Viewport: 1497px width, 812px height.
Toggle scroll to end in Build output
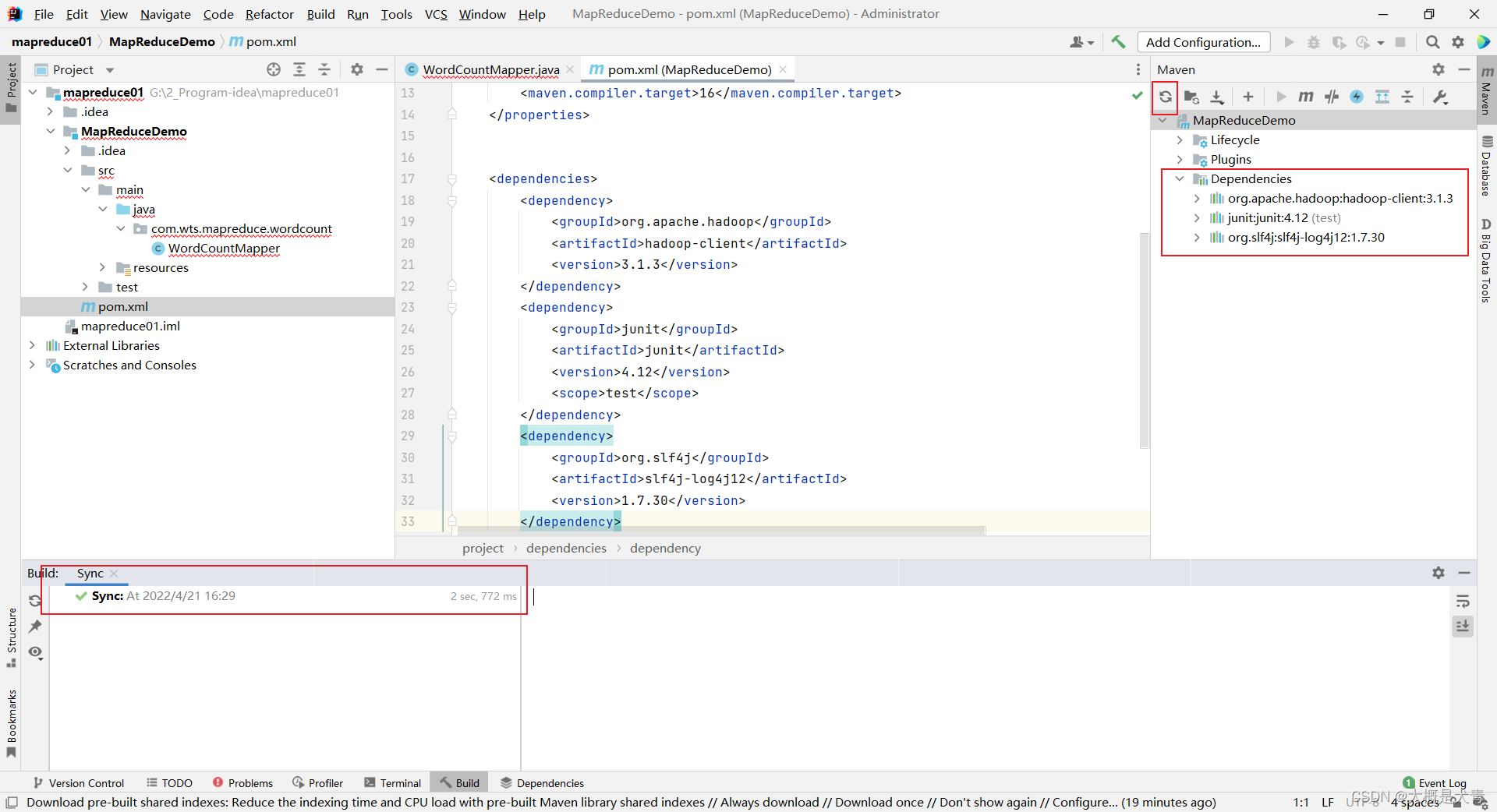click(1463, 626)
